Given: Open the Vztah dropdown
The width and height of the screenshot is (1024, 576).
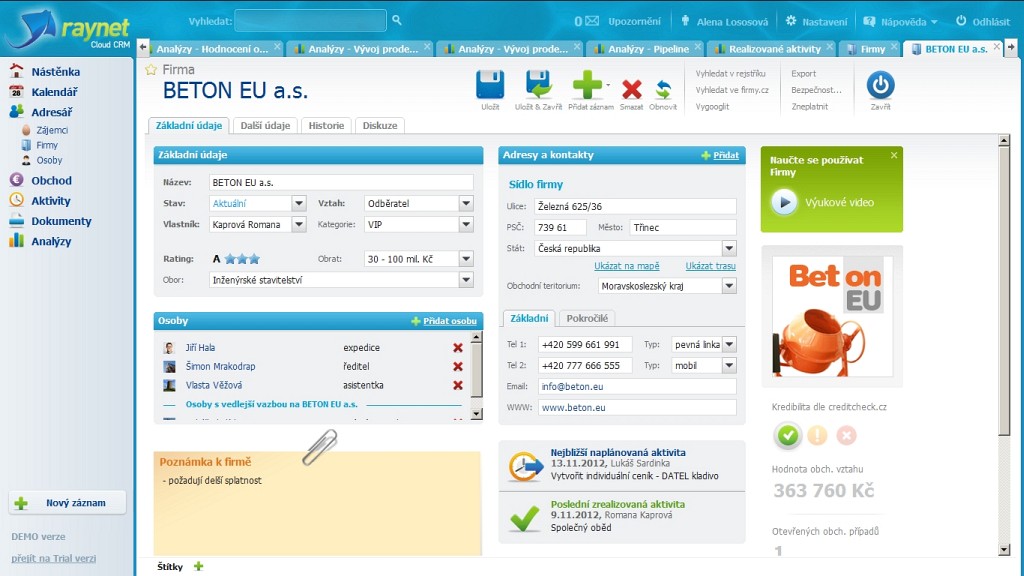Looking at the screenshot, I should 466,203.
